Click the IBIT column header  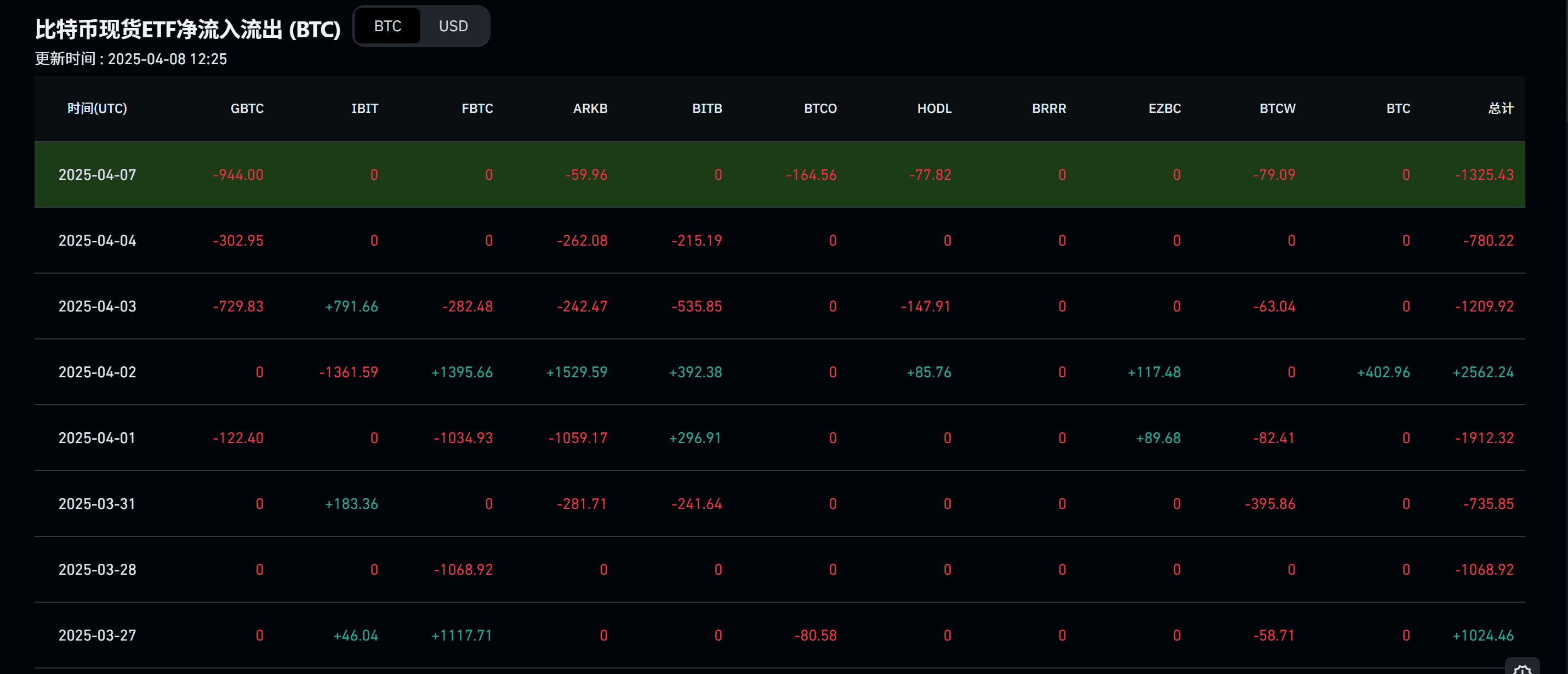(364, 109)
